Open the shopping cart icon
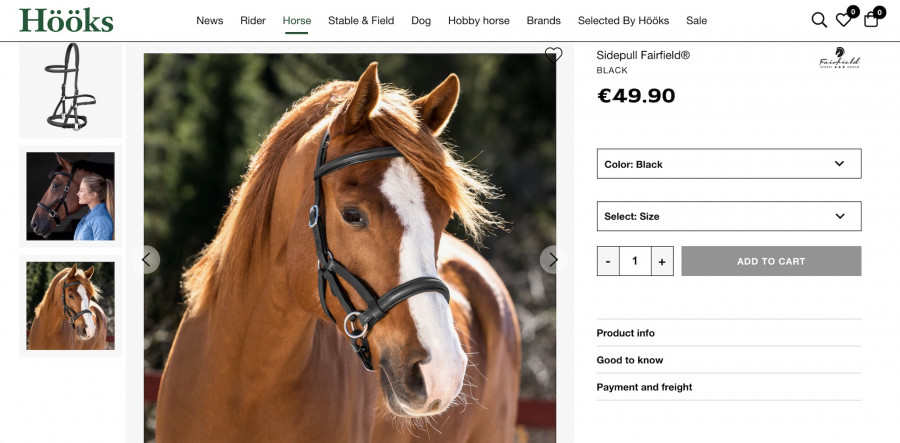Screen dimensions: 900x443 (x=871, y=20)
